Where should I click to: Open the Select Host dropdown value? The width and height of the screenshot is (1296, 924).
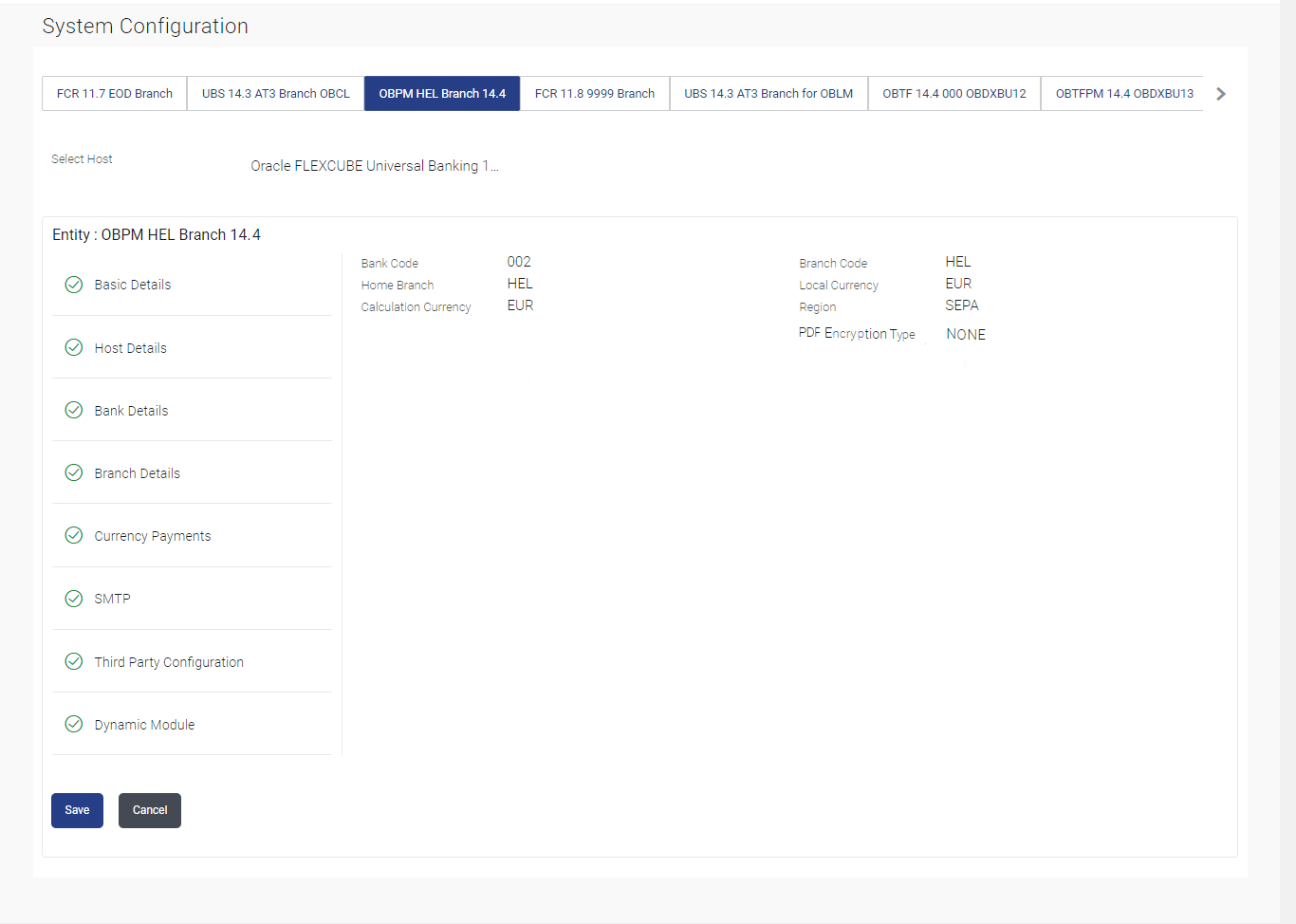tap(375, 166)
